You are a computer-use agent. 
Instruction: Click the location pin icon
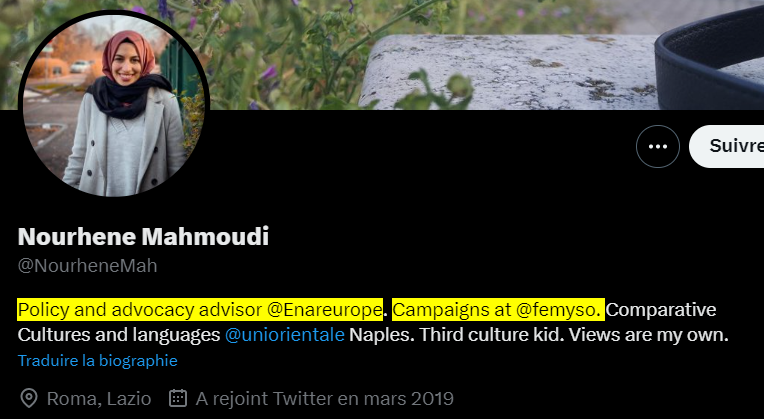click(29, 399)
